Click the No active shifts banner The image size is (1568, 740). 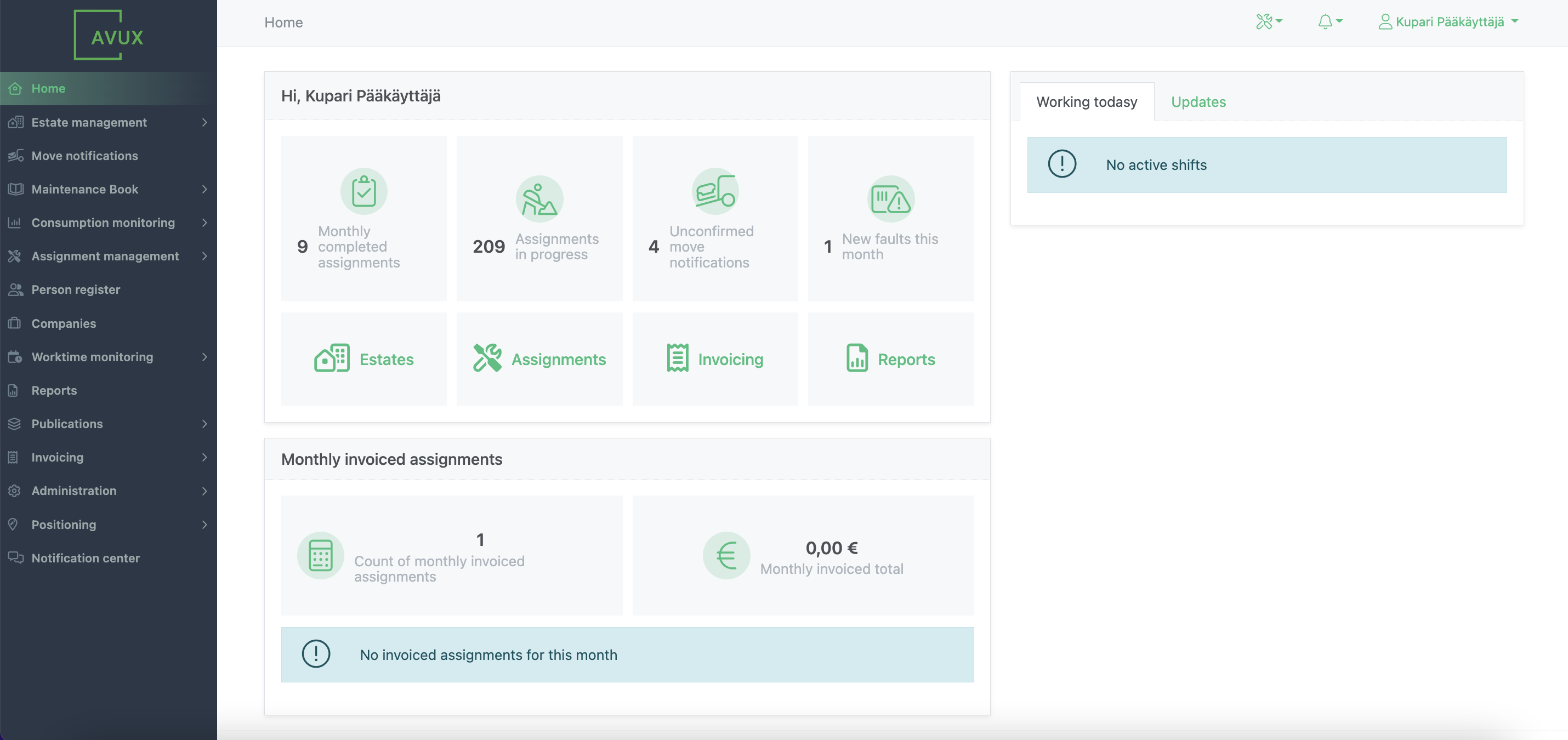click(x=1266, y=164)
